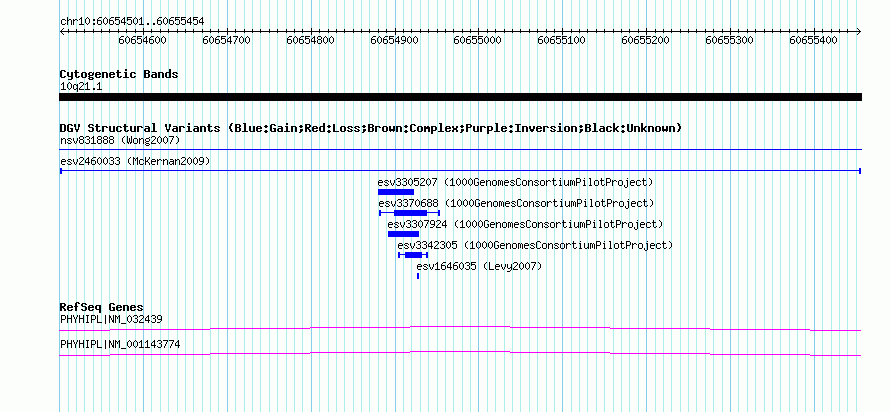Click ruler position 60654700
Image resolution: width=890 pixels, height=412 pixels.
coord(226,40)
